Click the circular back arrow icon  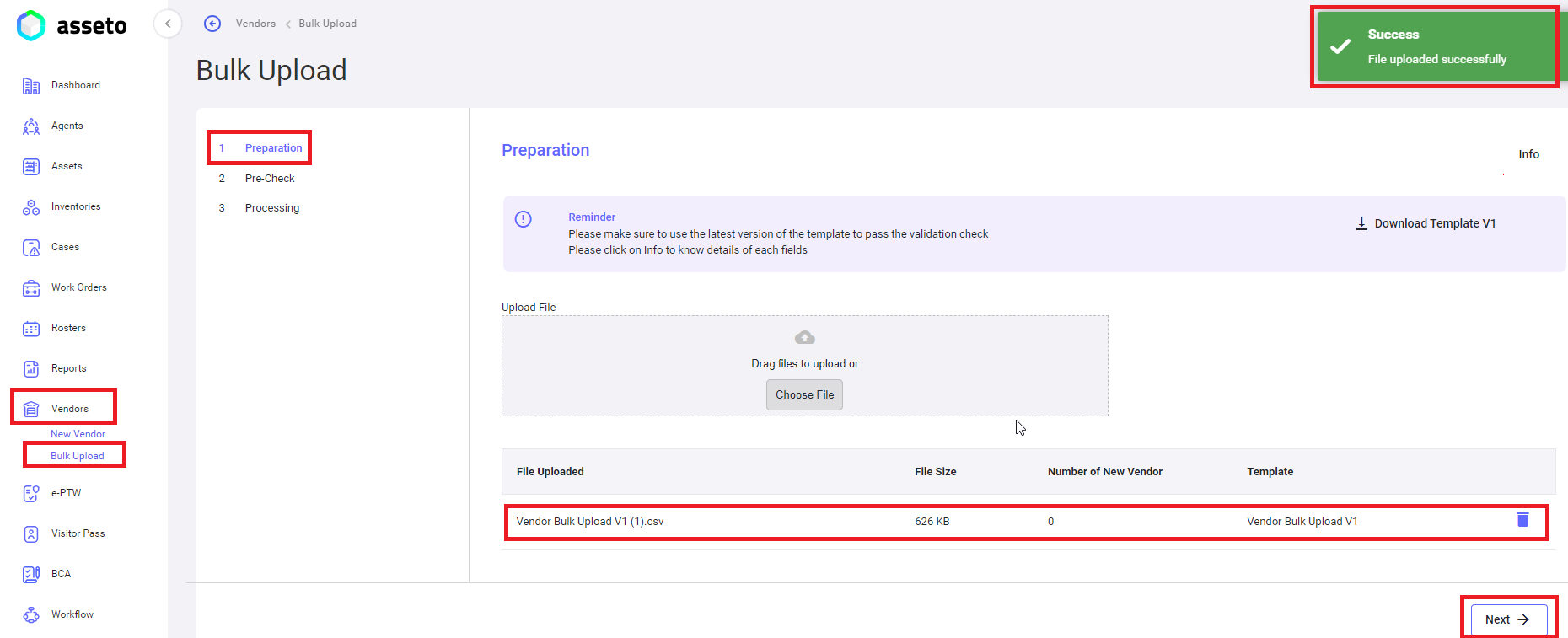pyautogui.click(x=212, y=24)
